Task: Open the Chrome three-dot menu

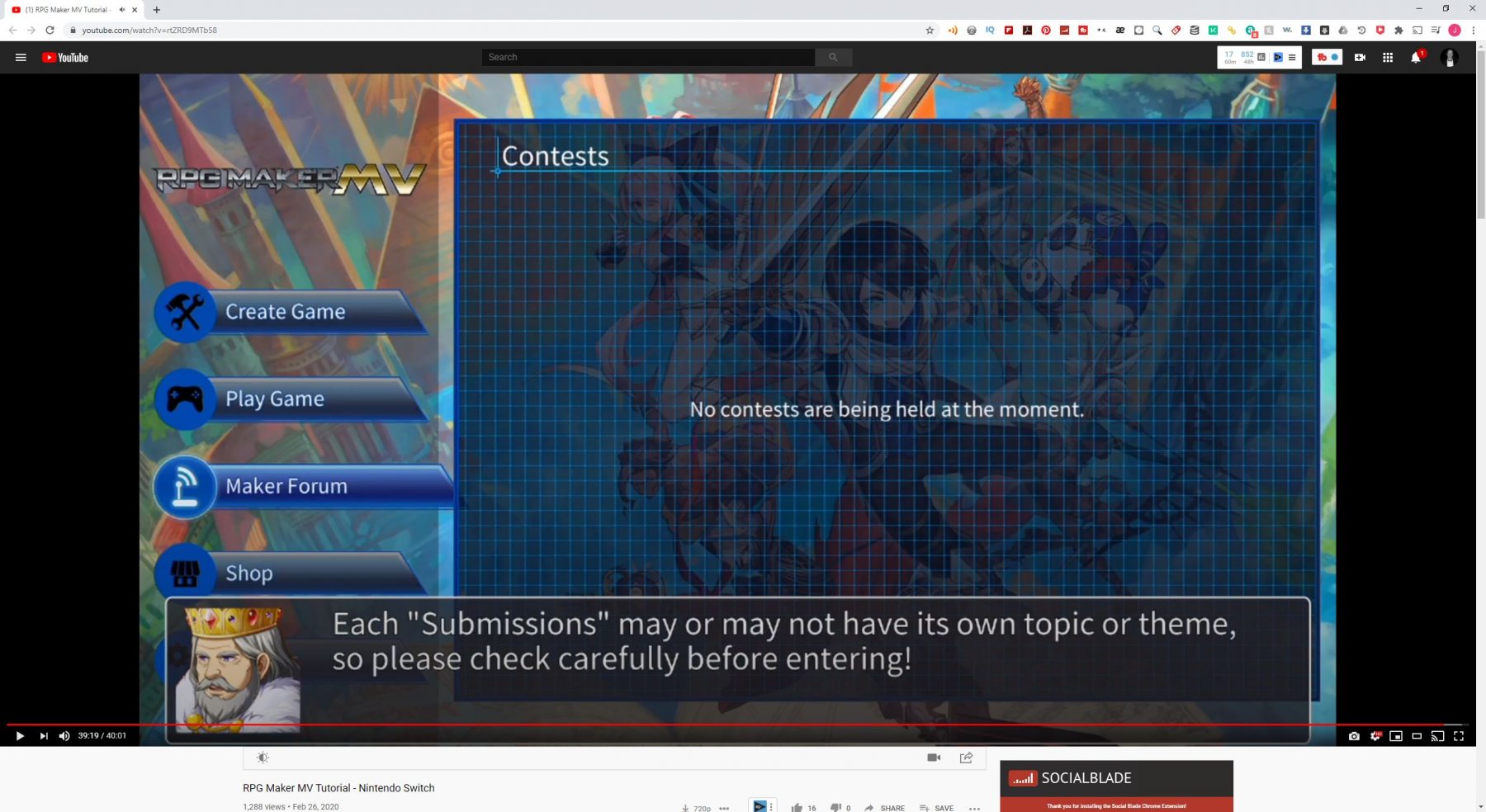Action: pos(1474,30)
